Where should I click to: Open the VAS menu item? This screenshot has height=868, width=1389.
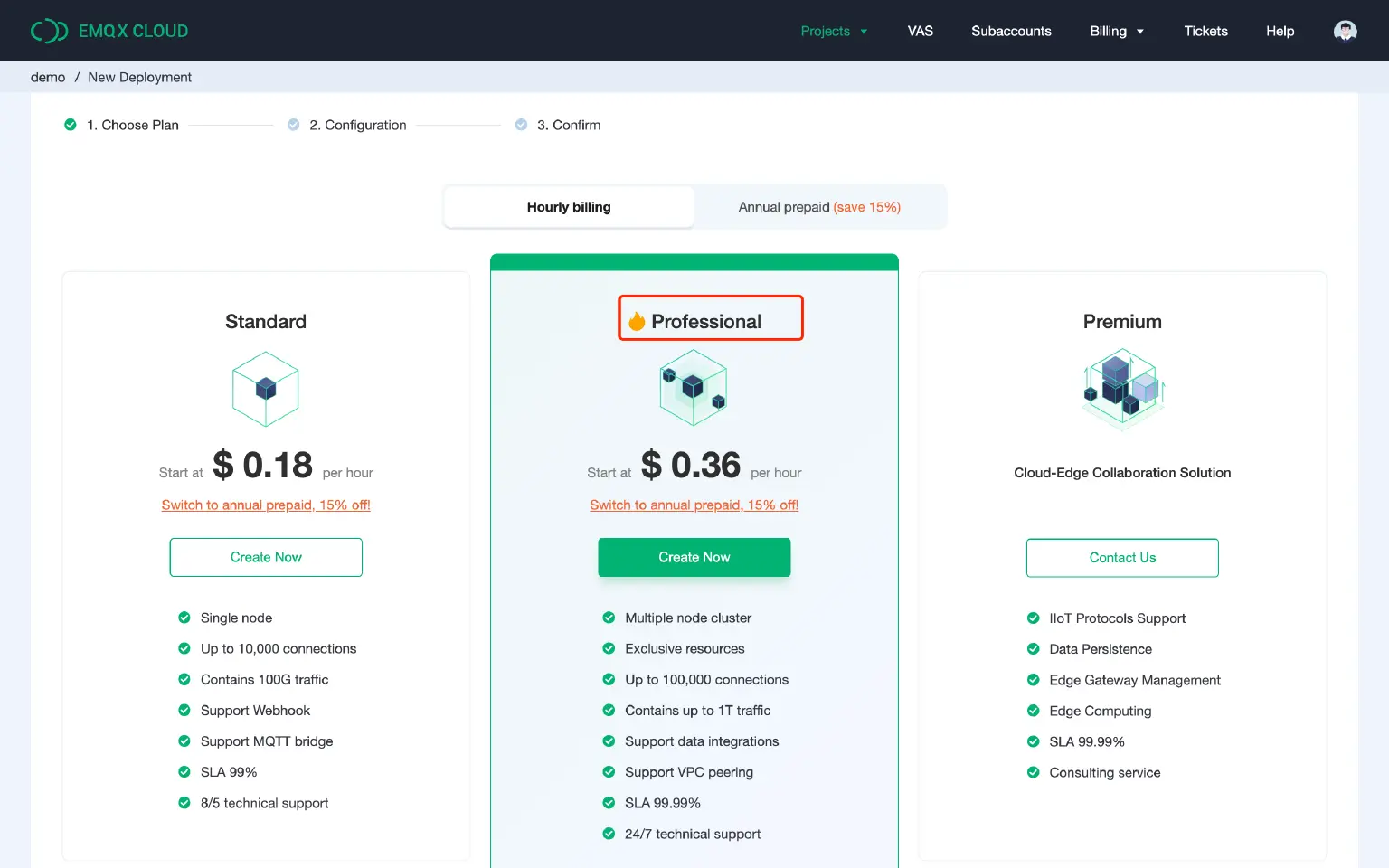(920, 31)
